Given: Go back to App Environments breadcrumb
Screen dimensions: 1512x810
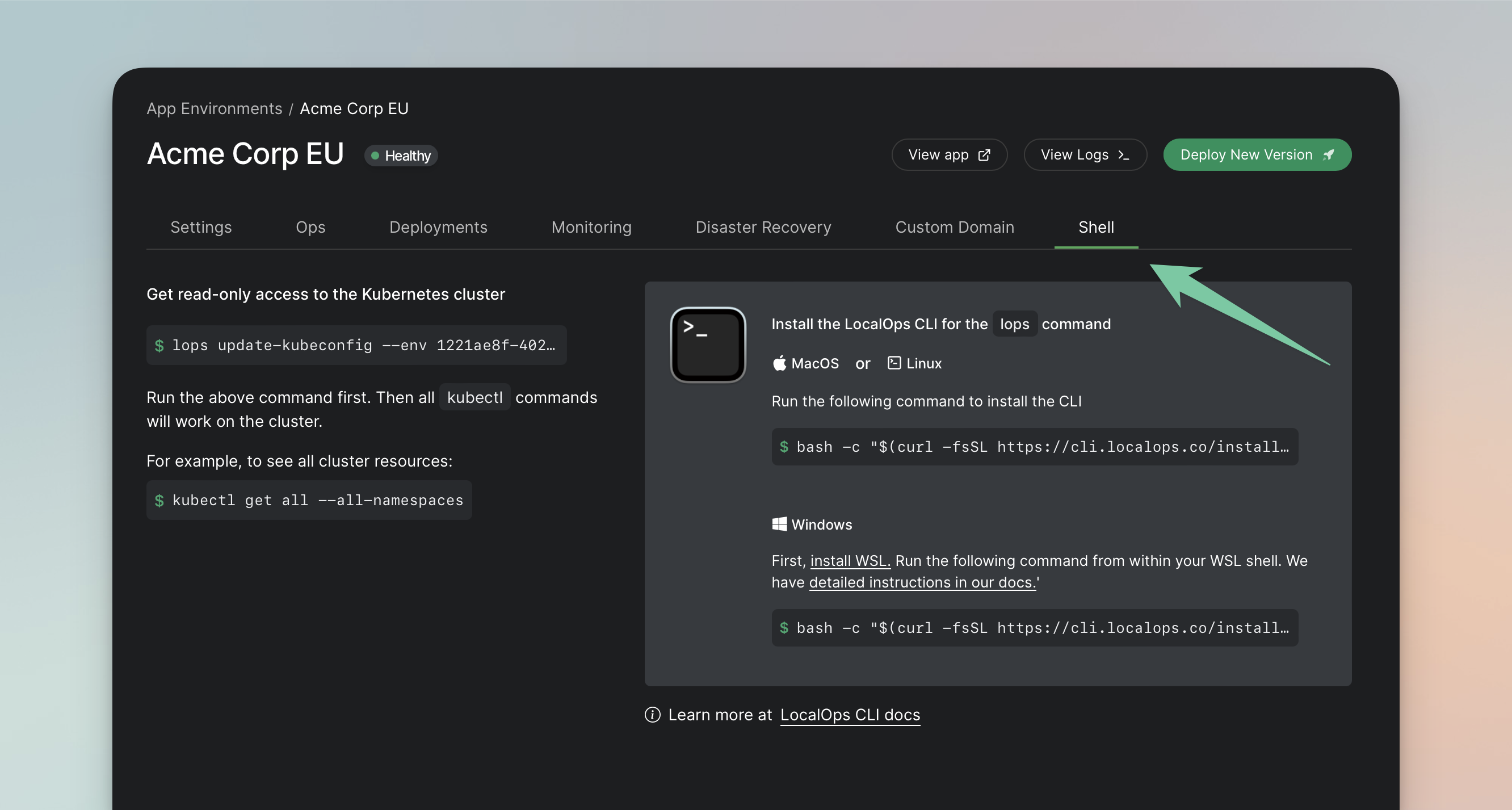Looking at the screenshot, I should click(x=214, y=108).
